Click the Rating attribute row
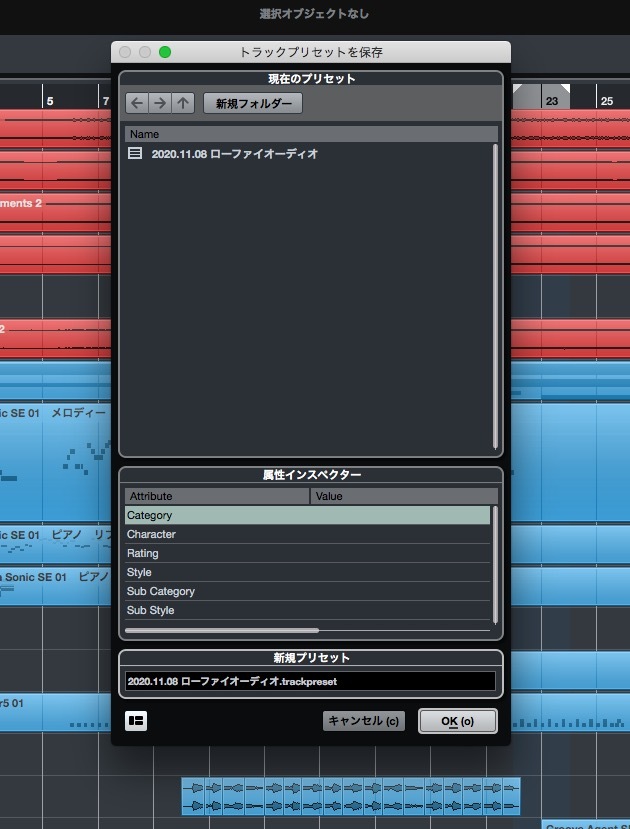 (x=307, y=553)
